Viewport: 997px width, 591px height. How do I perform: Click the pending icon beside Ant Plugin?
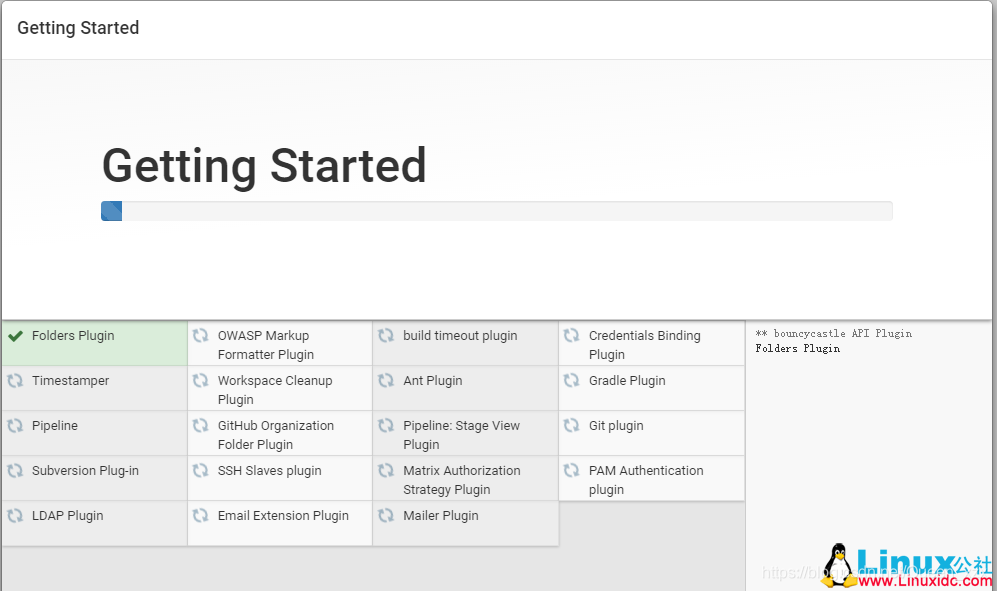[x=386, y=380]
